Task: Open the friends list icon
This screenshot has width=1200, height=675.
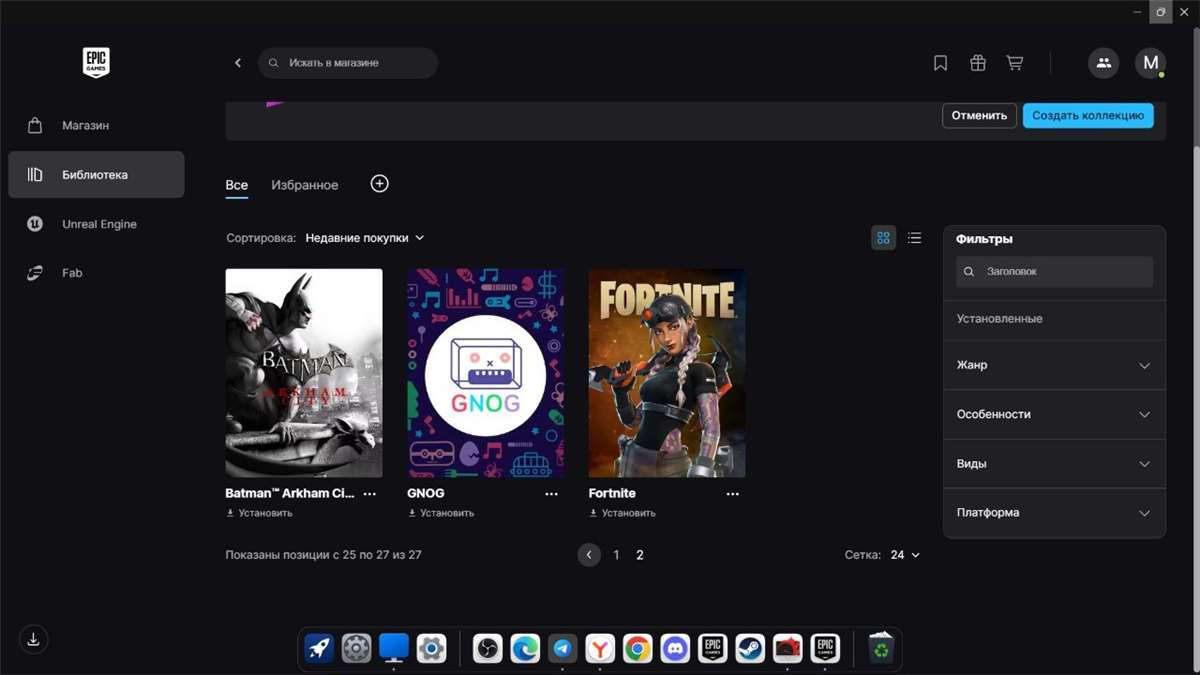Action: click(1104, 63)
